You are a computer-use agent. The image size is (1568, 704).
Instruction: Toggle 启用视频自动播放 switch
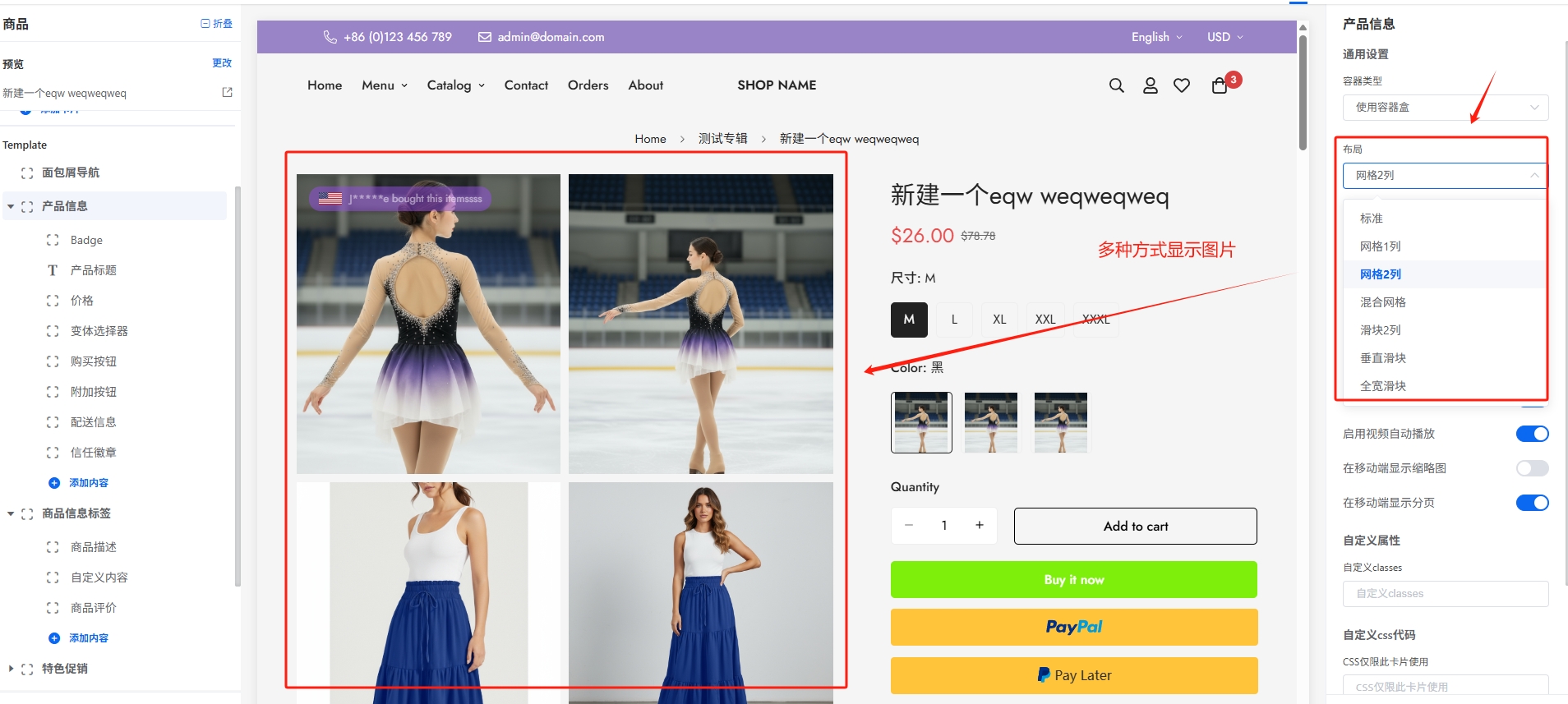tap(1532, 434)
